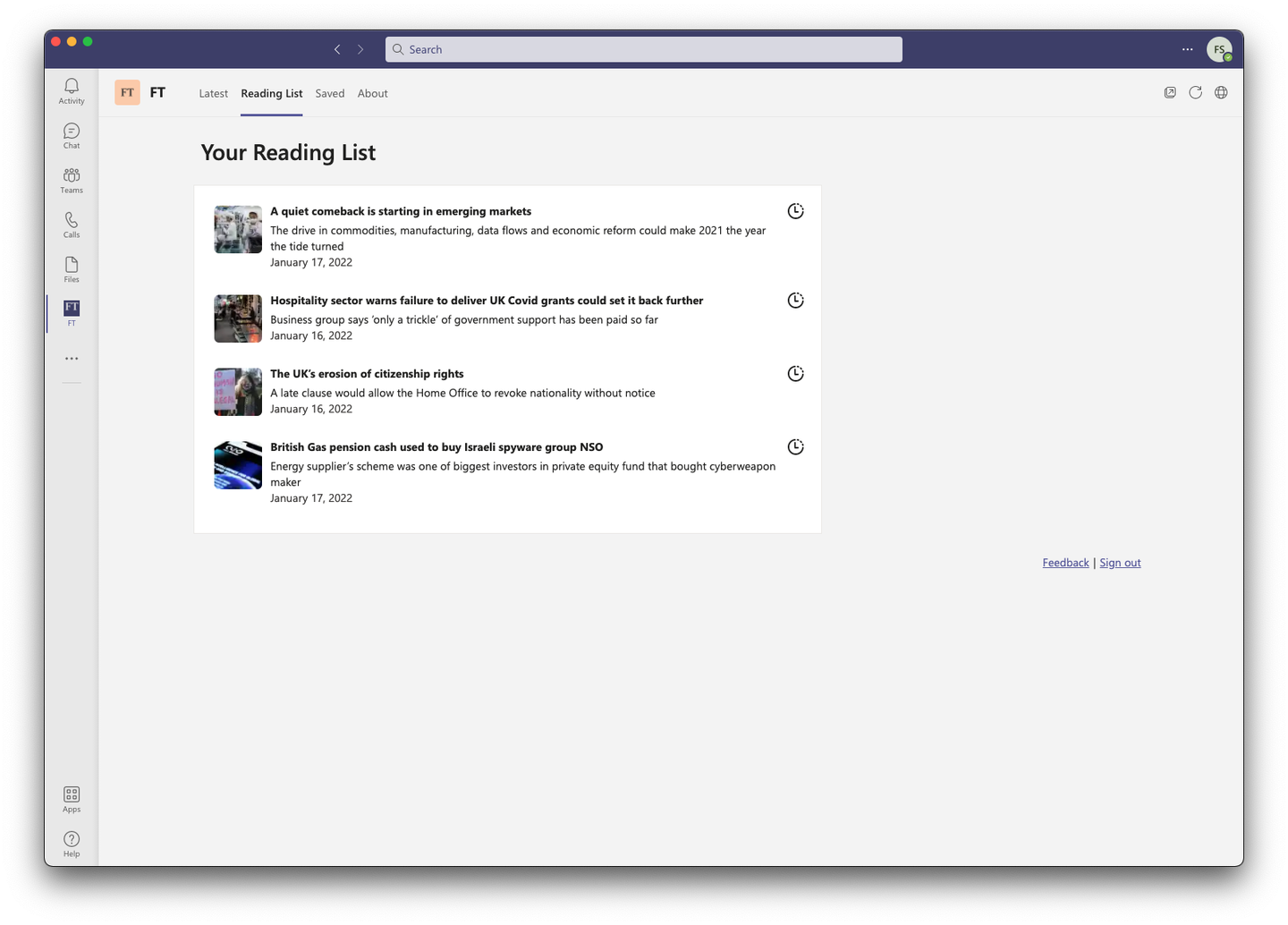Screen dimensions: 1288x925
Task: Switch to the Saved tab
Action: (x=329, y=94)
